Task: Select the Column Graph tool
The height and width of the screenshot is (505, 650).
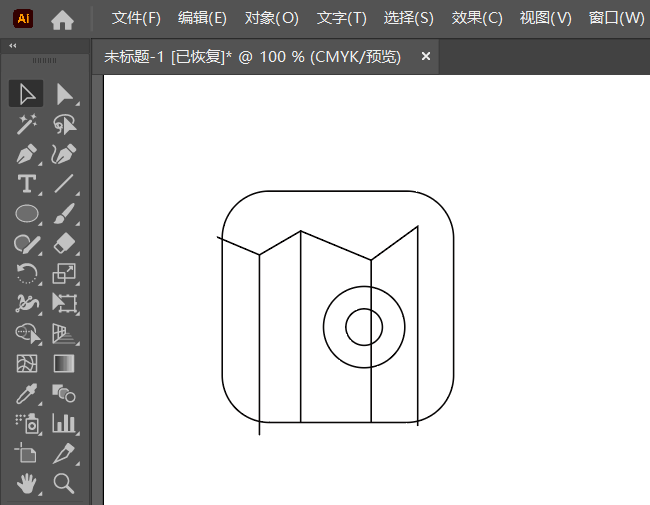Action: pyautogui.click(x=65, y=423)
